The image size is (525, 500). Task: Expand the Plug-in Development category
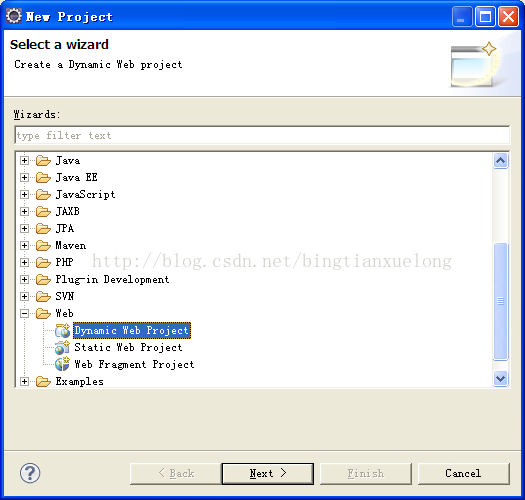click(24, 279)
